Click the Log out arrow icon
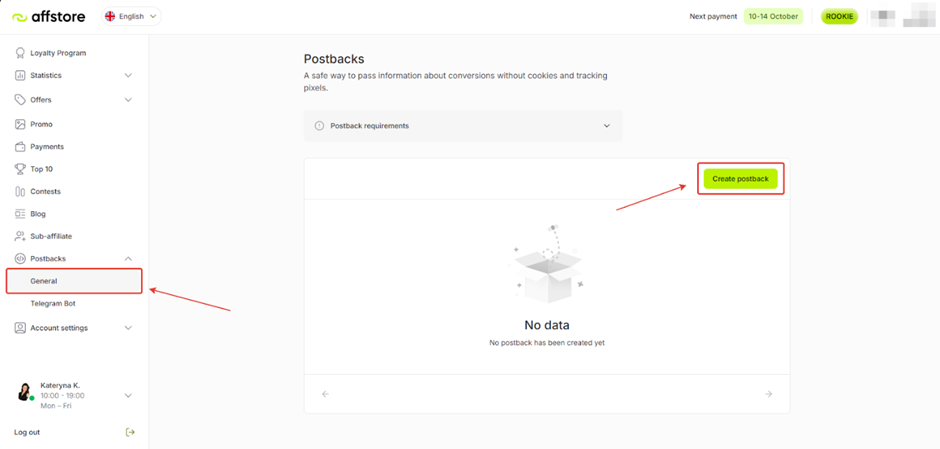The width and height of the screenshot is (940, 449). [x=130, y=432]
